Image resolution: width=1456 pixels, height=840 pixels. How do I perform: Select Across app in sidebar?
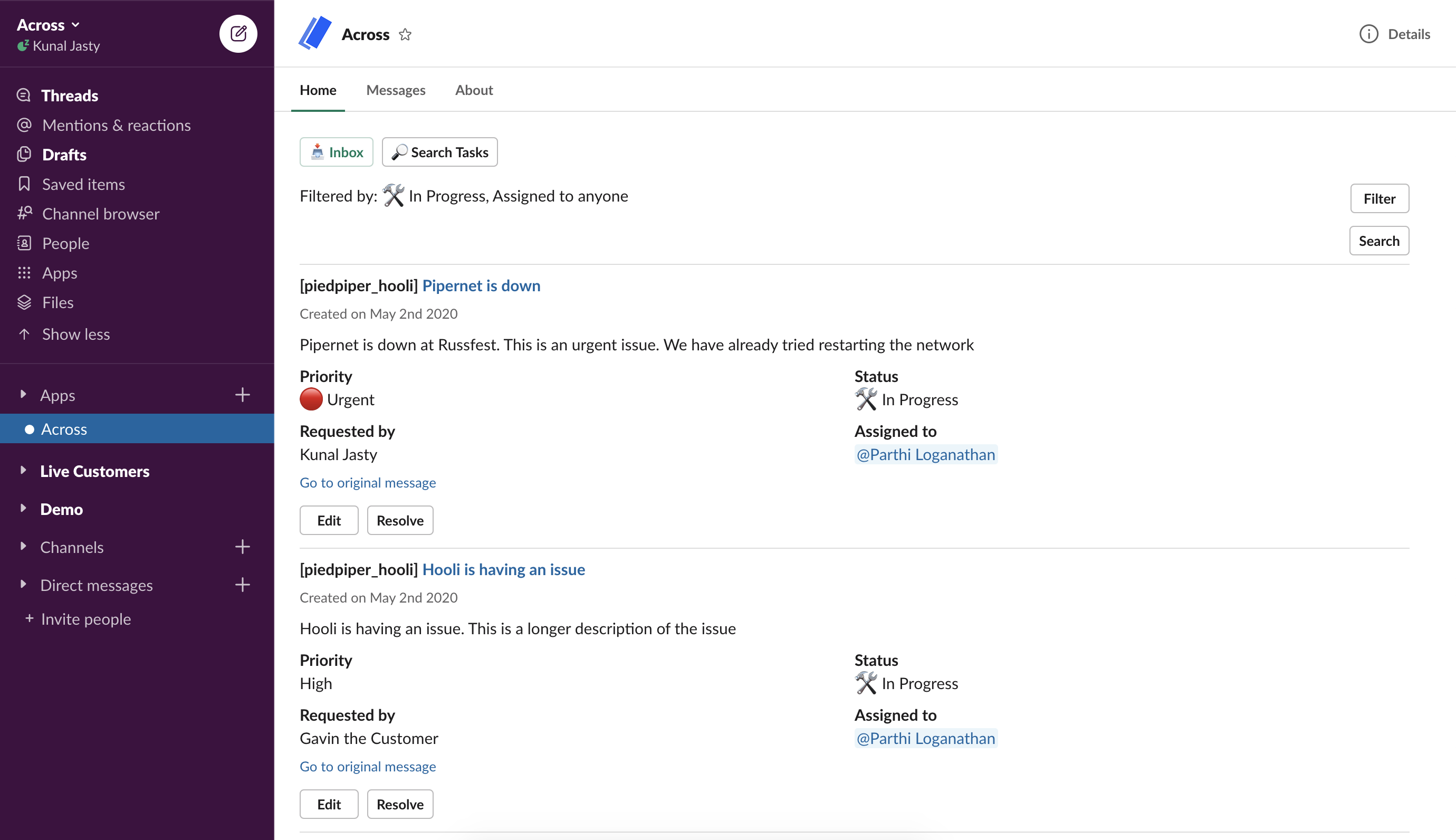pos(64,429)
